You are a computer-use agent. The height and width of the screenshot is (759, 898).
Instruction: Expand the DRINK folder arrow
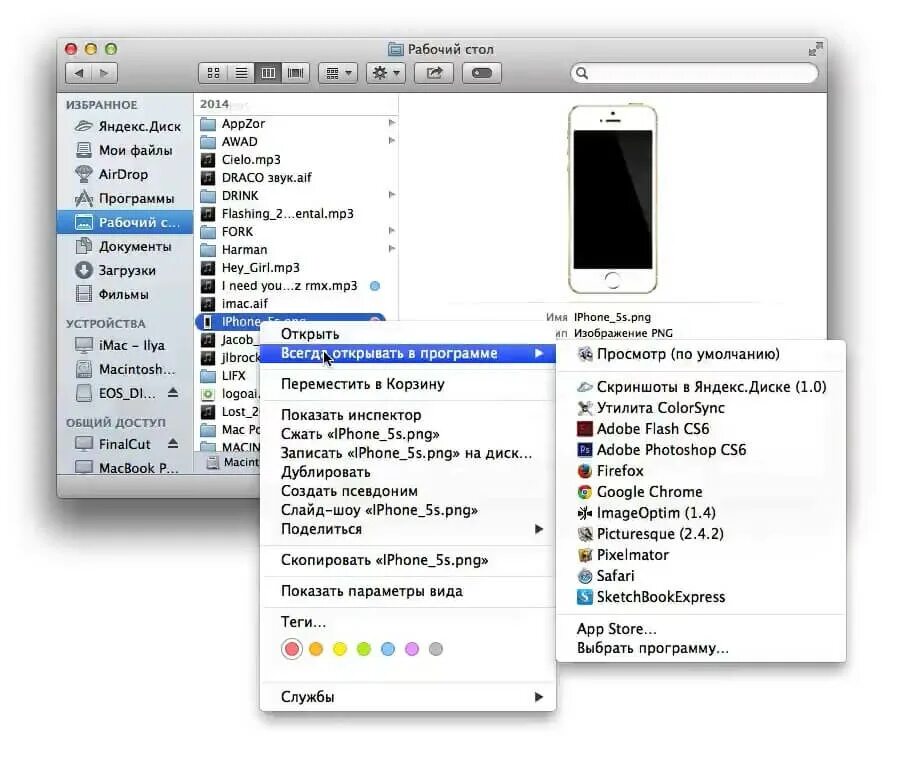pyautogui.click(x=392, y=195)
